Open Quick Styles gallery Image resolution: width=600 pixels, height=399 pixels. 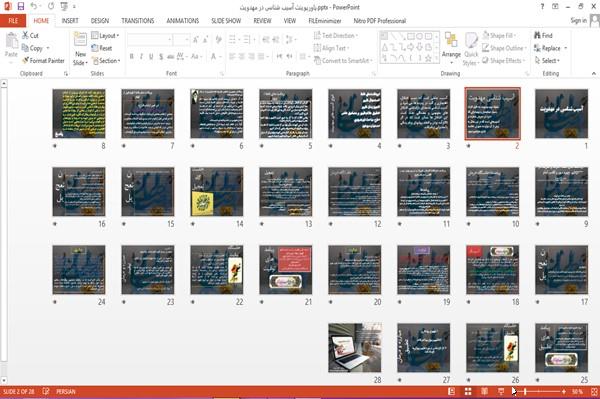(x=471, y=49)
